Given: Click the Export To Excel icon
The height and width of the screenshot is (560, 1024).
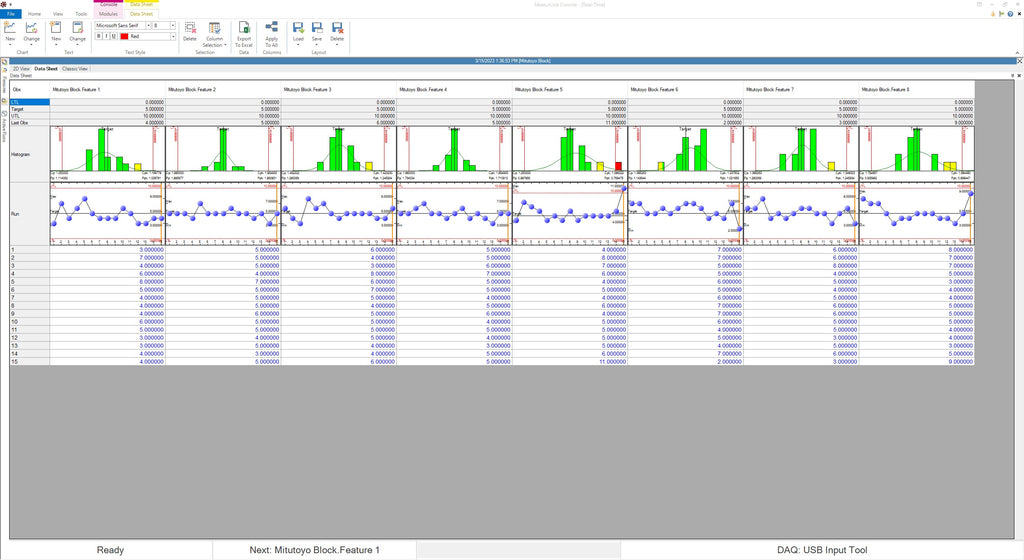Looking at the screenshot, I should coord(244,27).
